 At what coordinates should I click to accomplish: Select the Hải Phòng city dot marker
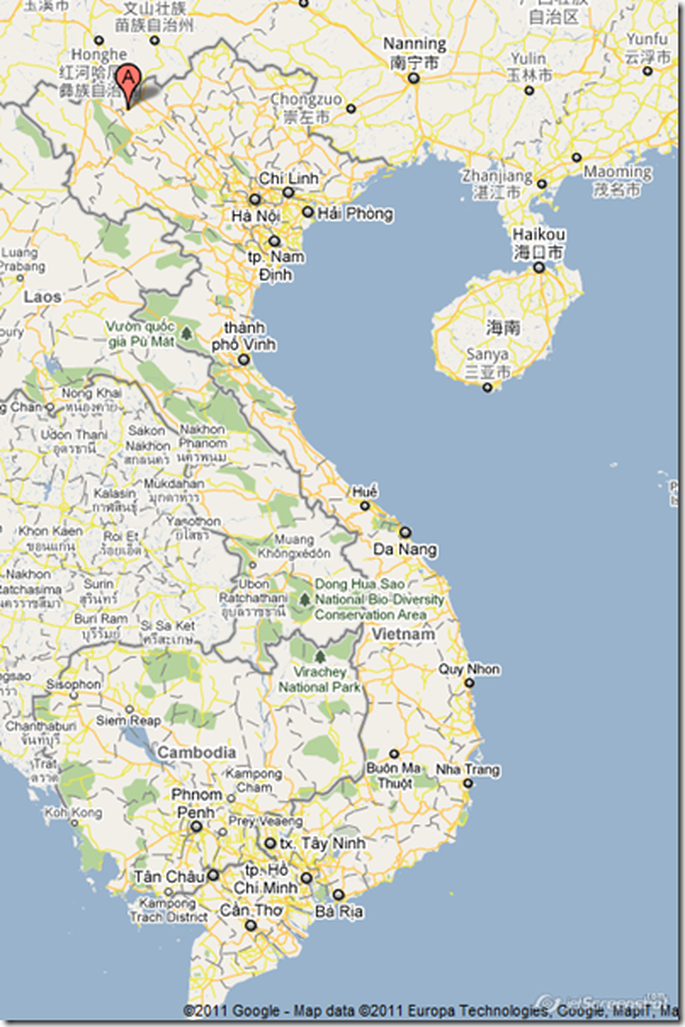click(308, 213)
